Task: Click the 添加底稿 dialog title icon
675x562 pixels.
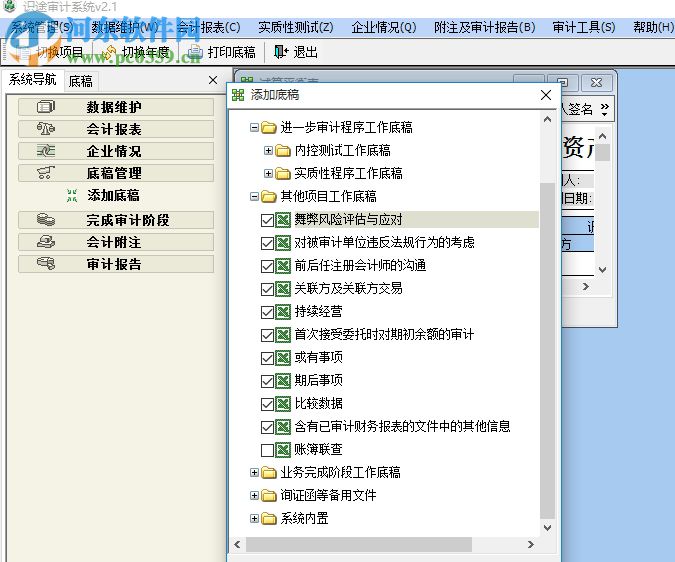Action: tap(238, 95)
